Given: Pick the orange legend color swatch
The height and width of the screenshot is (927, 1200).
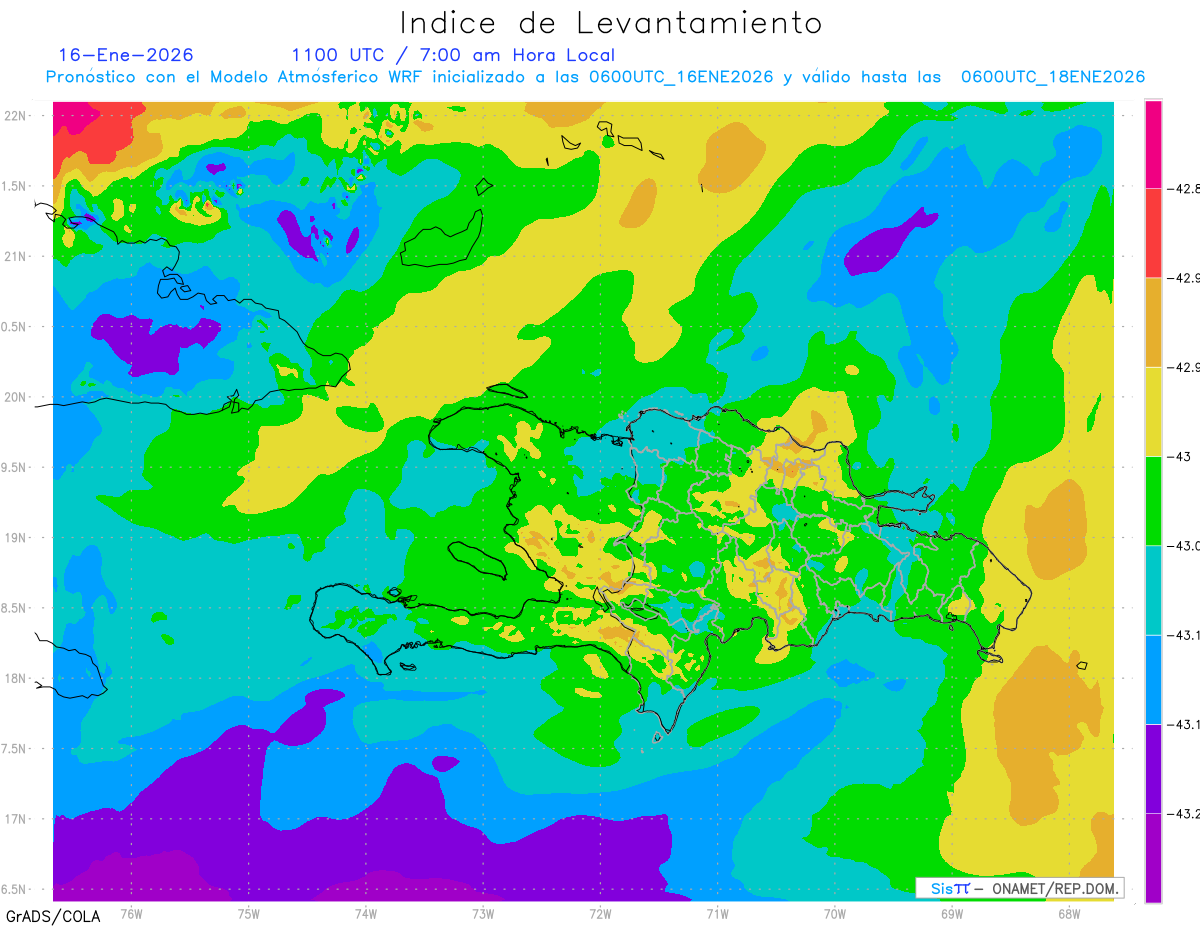Looking at the screenshot, I should point(1153,322).
